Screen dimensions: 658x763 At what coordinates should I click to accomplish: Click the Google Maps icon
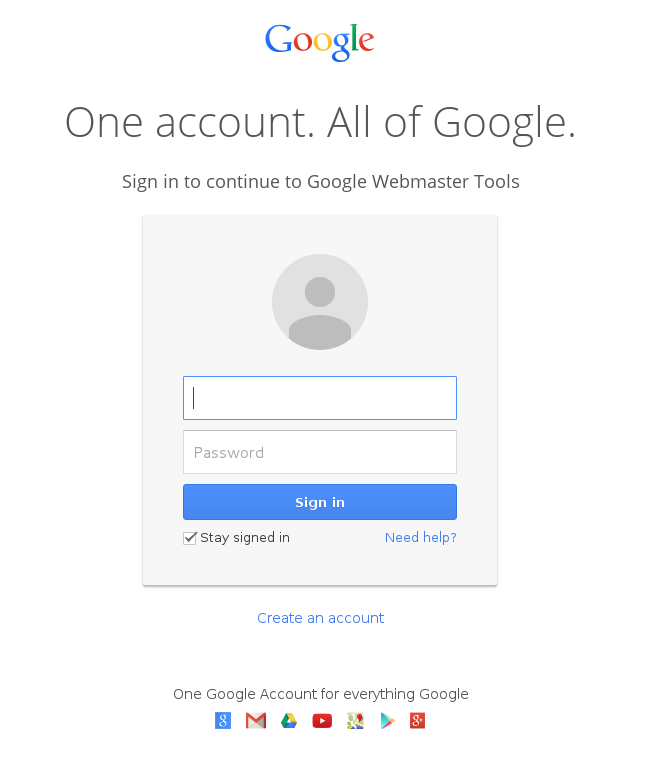354,720
